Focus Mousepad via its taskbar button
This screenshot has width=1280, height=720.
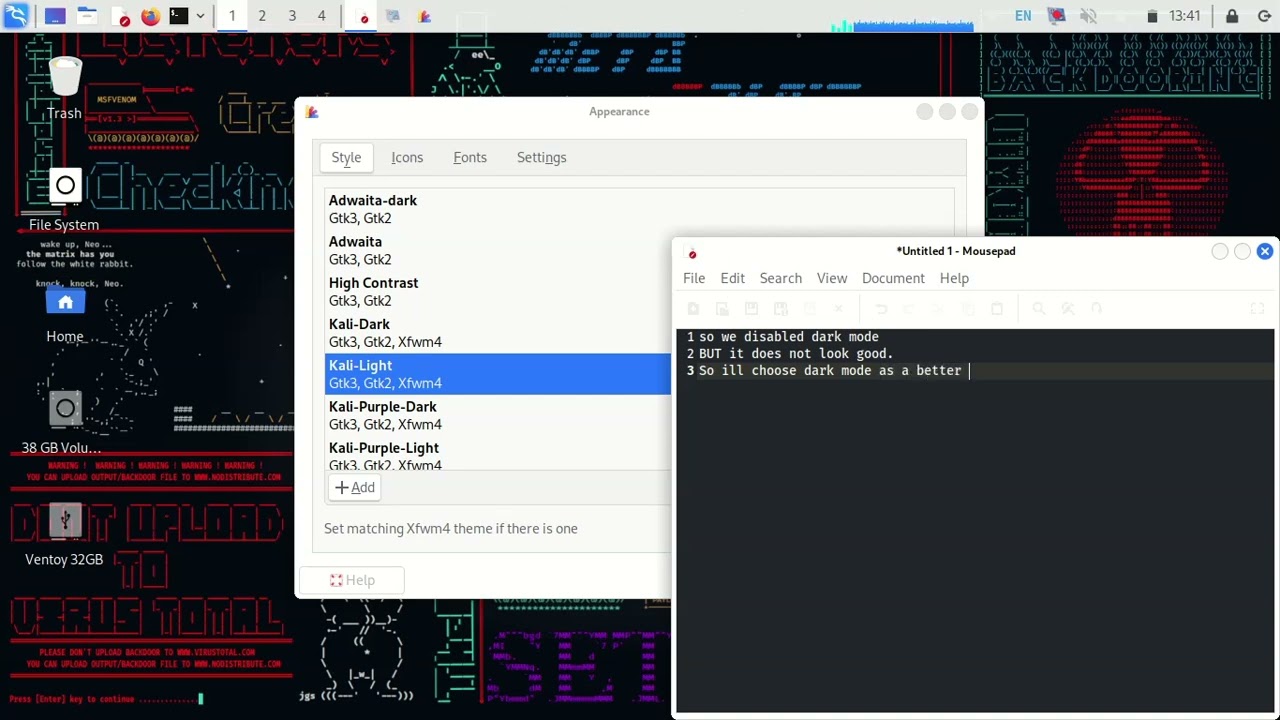pos(363,16)
